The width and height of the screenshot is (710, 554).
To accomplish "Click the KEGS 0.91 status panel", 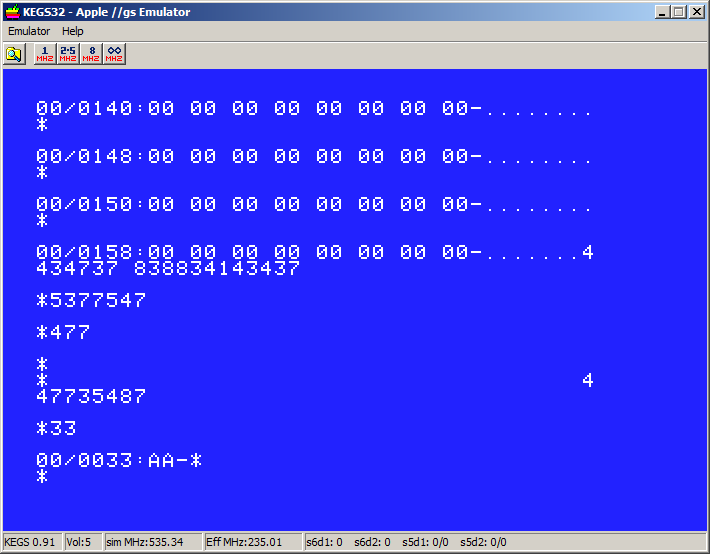I will tap(32, 542).
